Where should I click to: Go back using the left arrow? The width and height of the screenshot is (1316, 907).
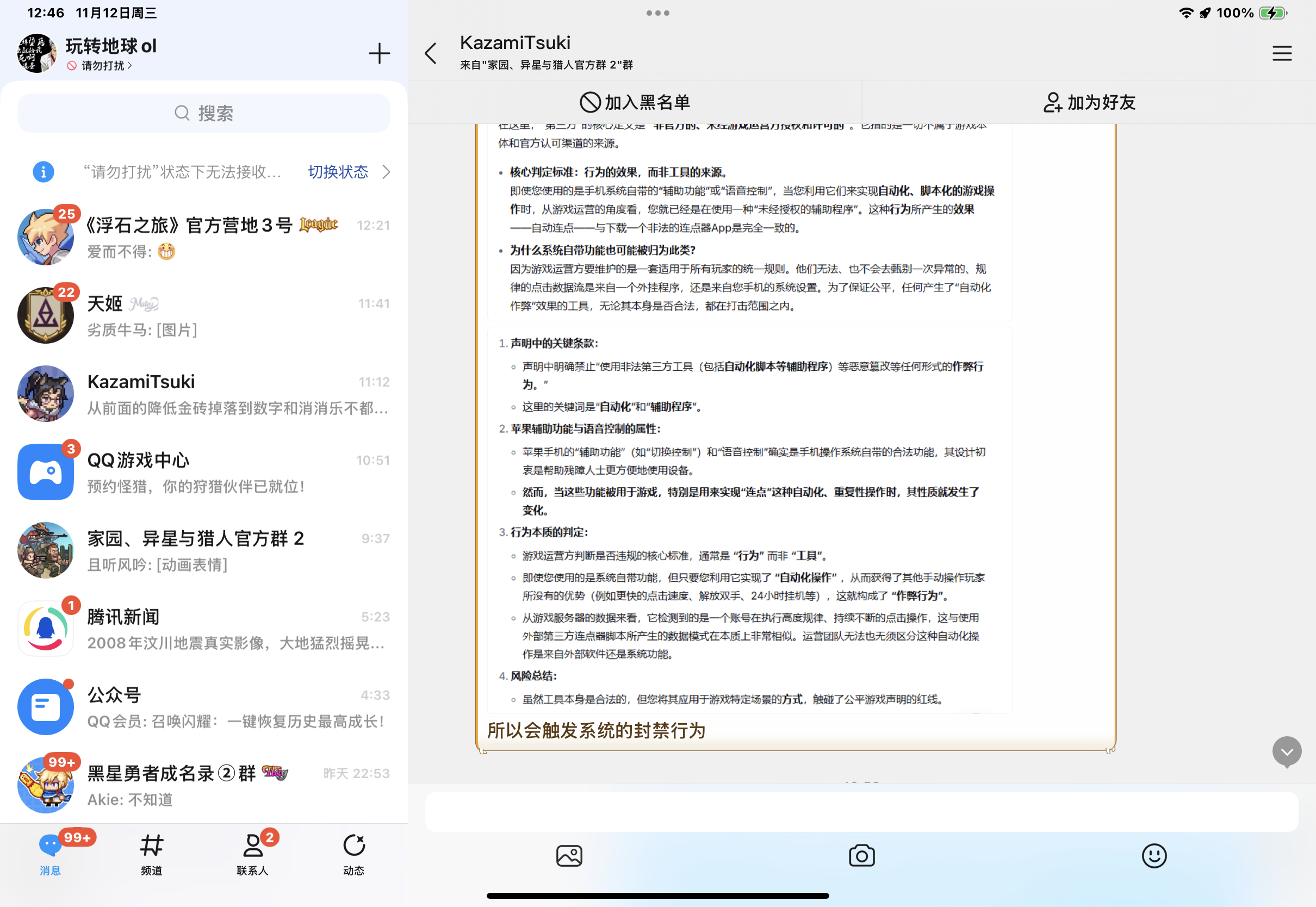click(x=431, y=53)
